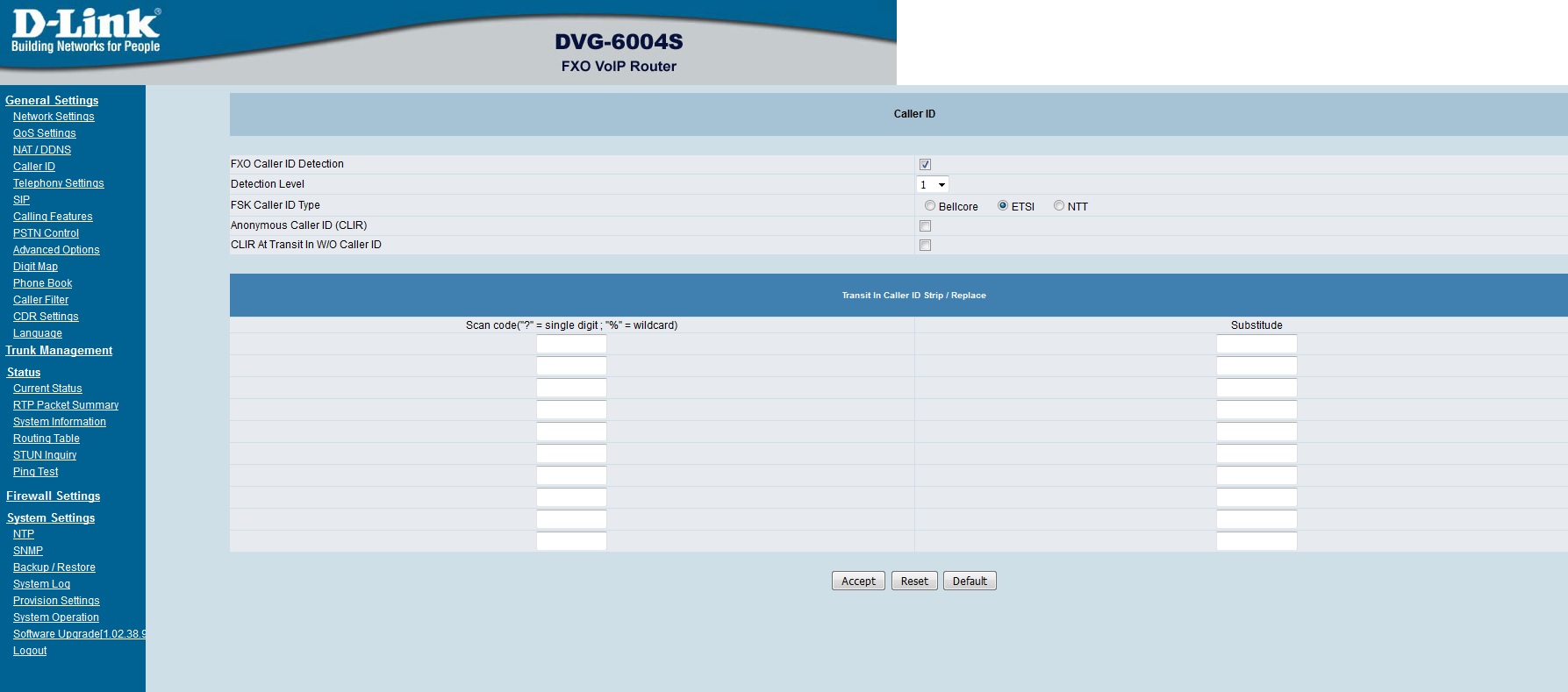Screen dimensions: 1568x692
Task: Enable Anonymous Caller ID (CLIR) checkbox
Action: tap(925, 226)
